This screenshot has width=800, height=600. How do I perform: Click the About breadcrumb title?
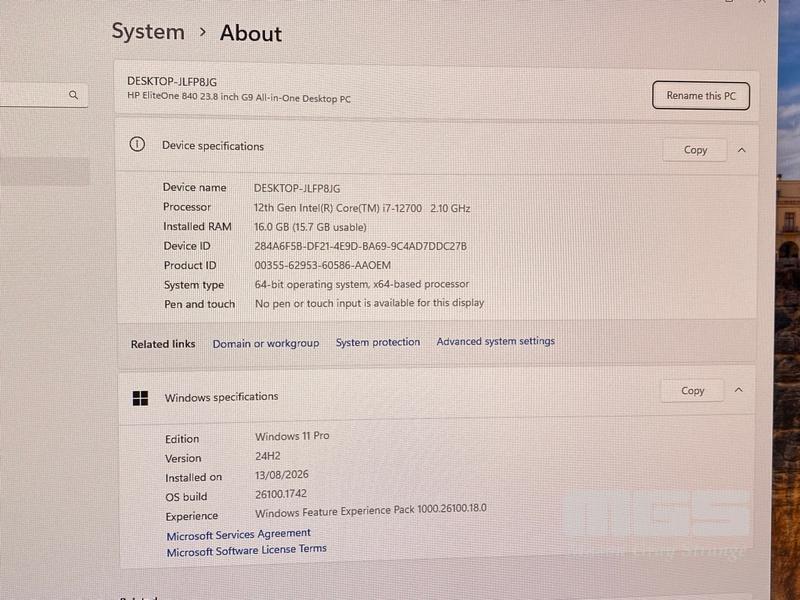(x=251, y=33)
